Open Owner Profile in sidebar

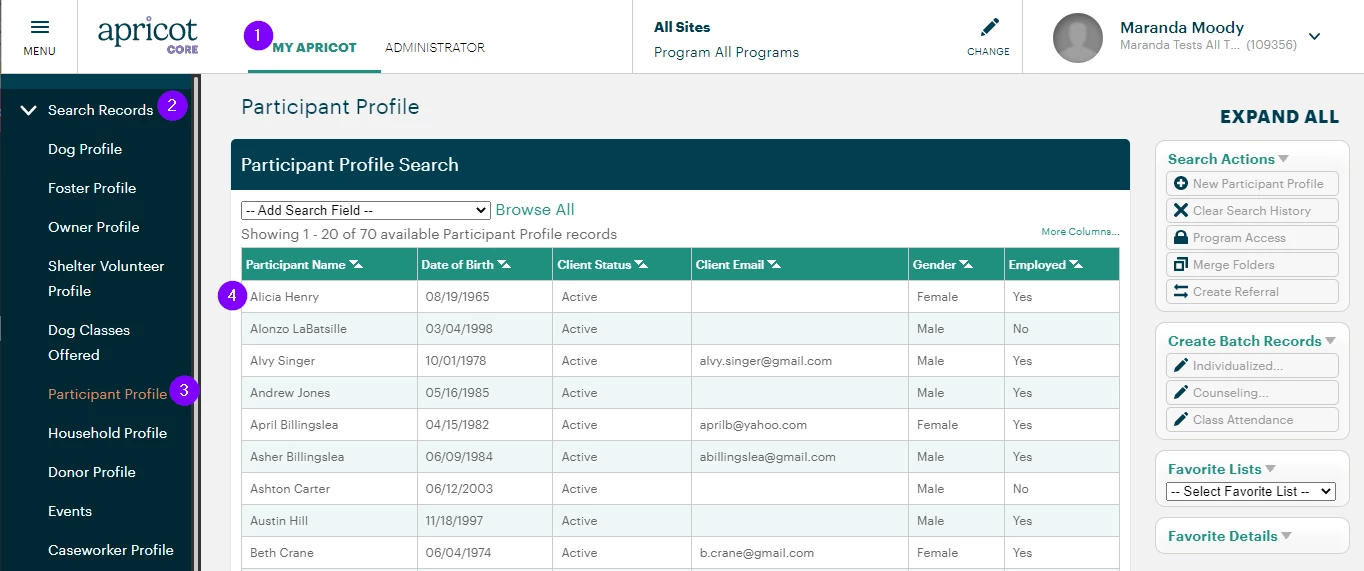[x=94, y=227]
